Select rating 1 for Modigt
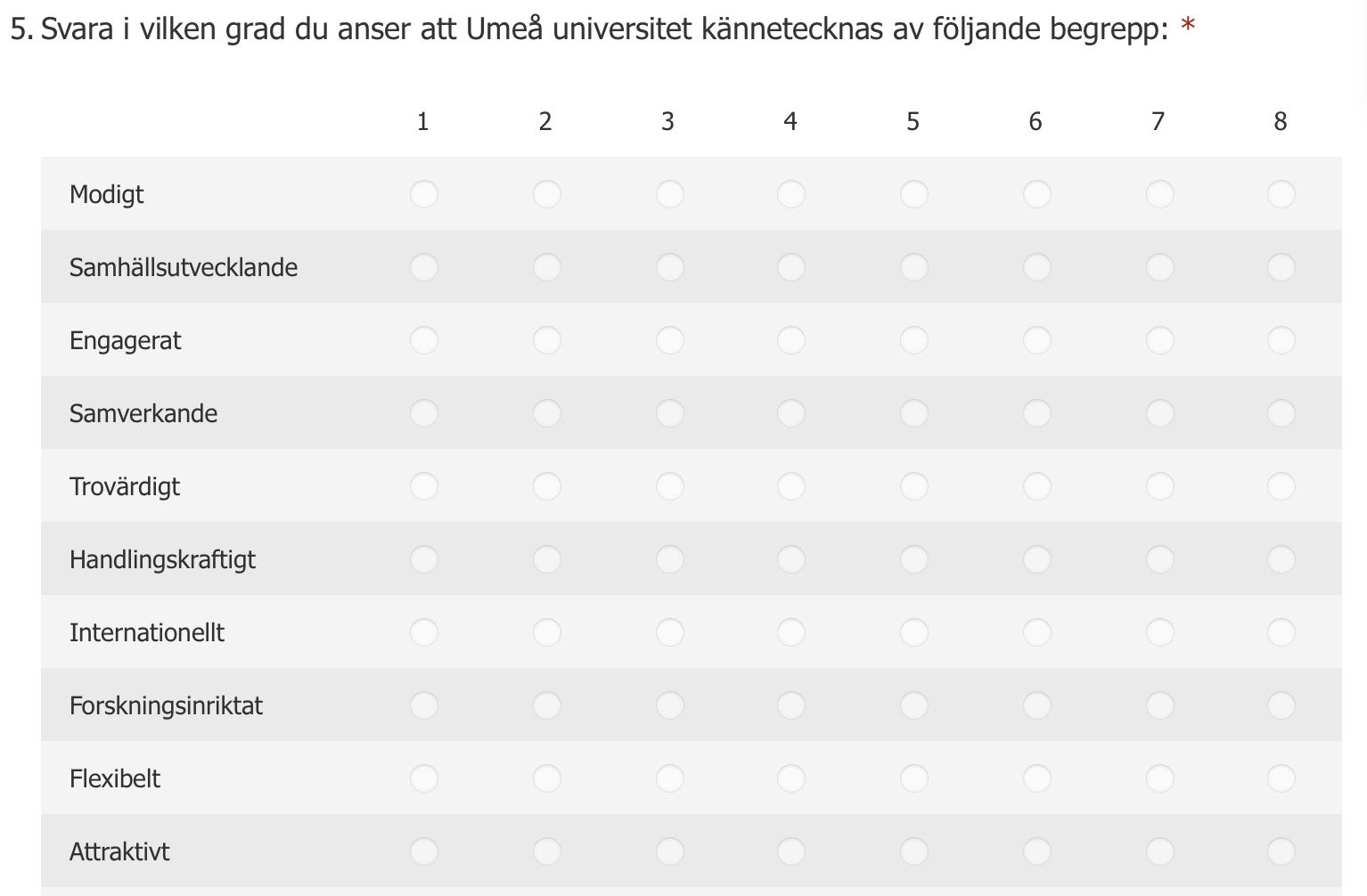This screenshot has height=896, width=1367. 423,194
